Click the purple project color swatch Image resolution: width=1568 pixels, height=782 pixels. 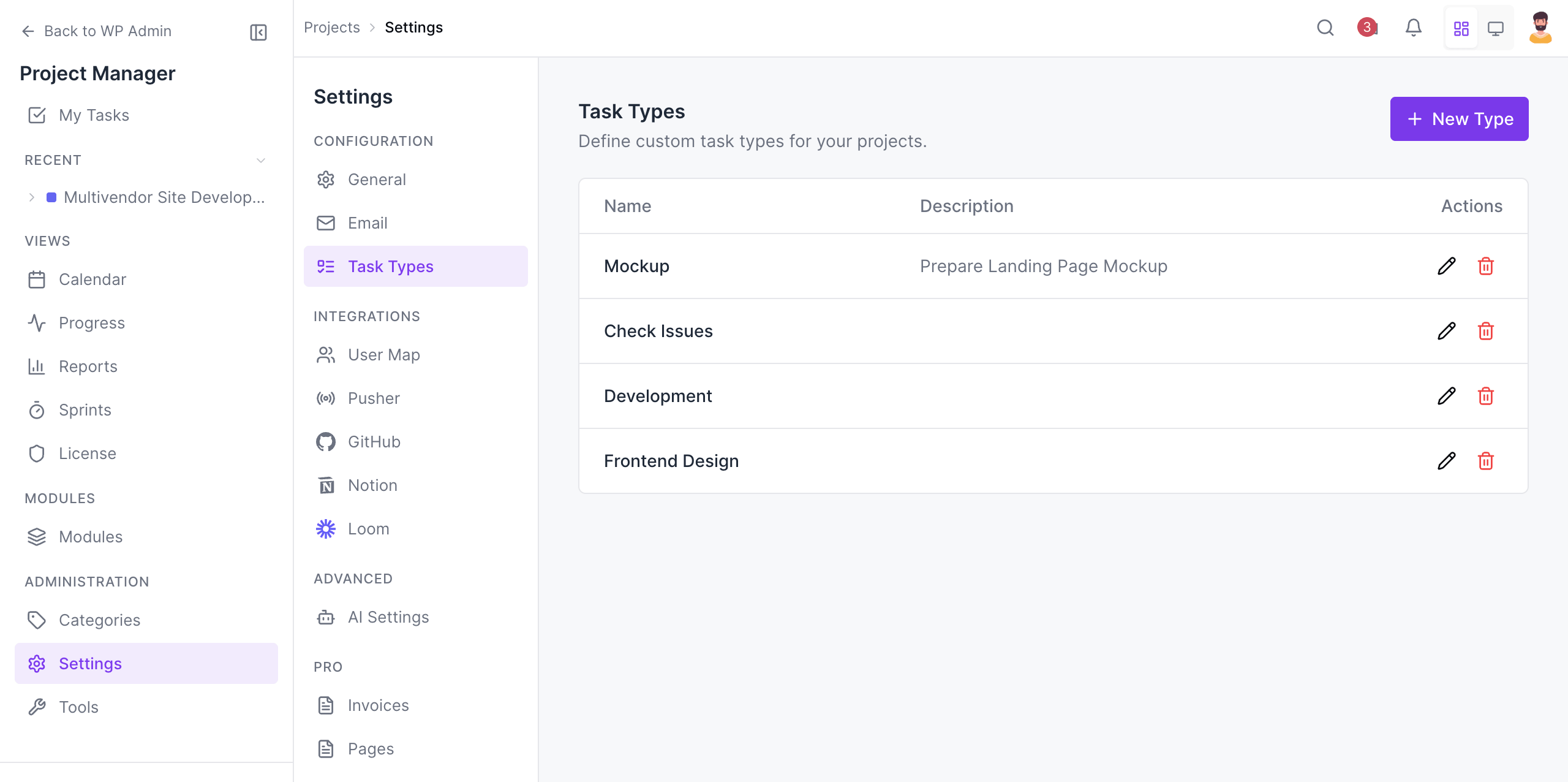click(52, 197)
